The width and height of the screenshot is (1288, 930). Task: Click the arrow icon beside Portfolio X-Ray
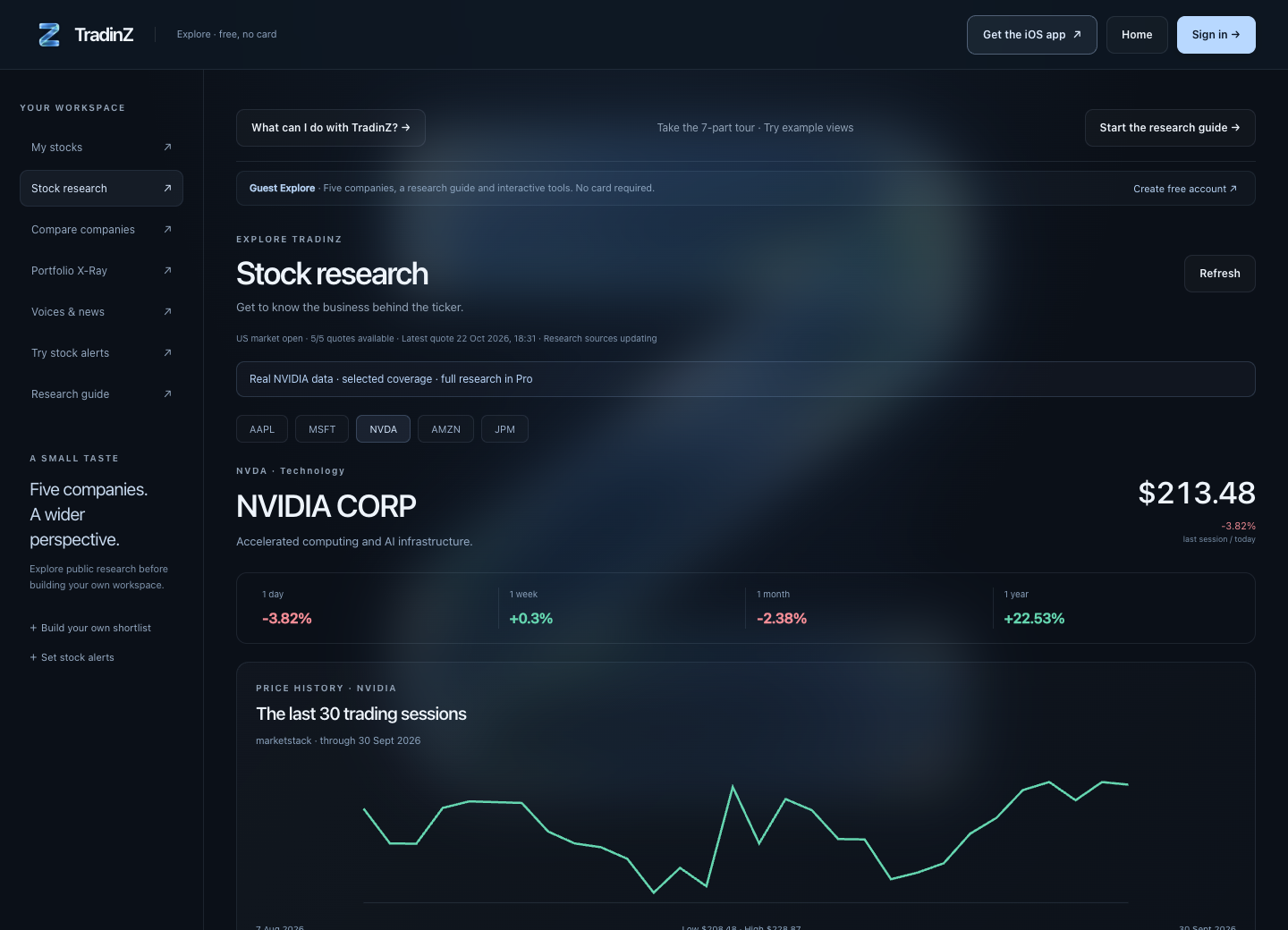click(167, 271)
